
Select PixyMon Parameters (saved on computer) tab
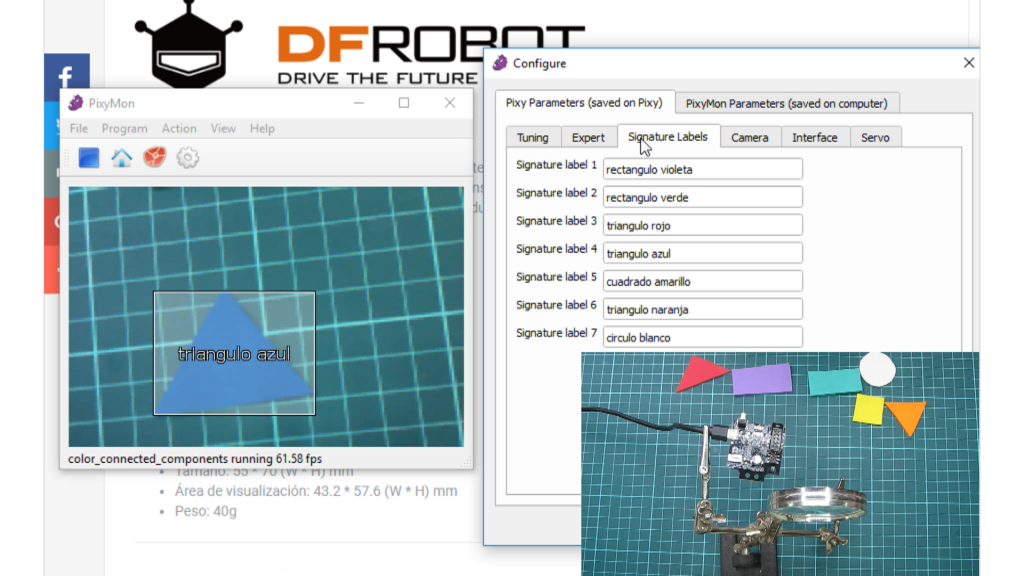(786, 103)
